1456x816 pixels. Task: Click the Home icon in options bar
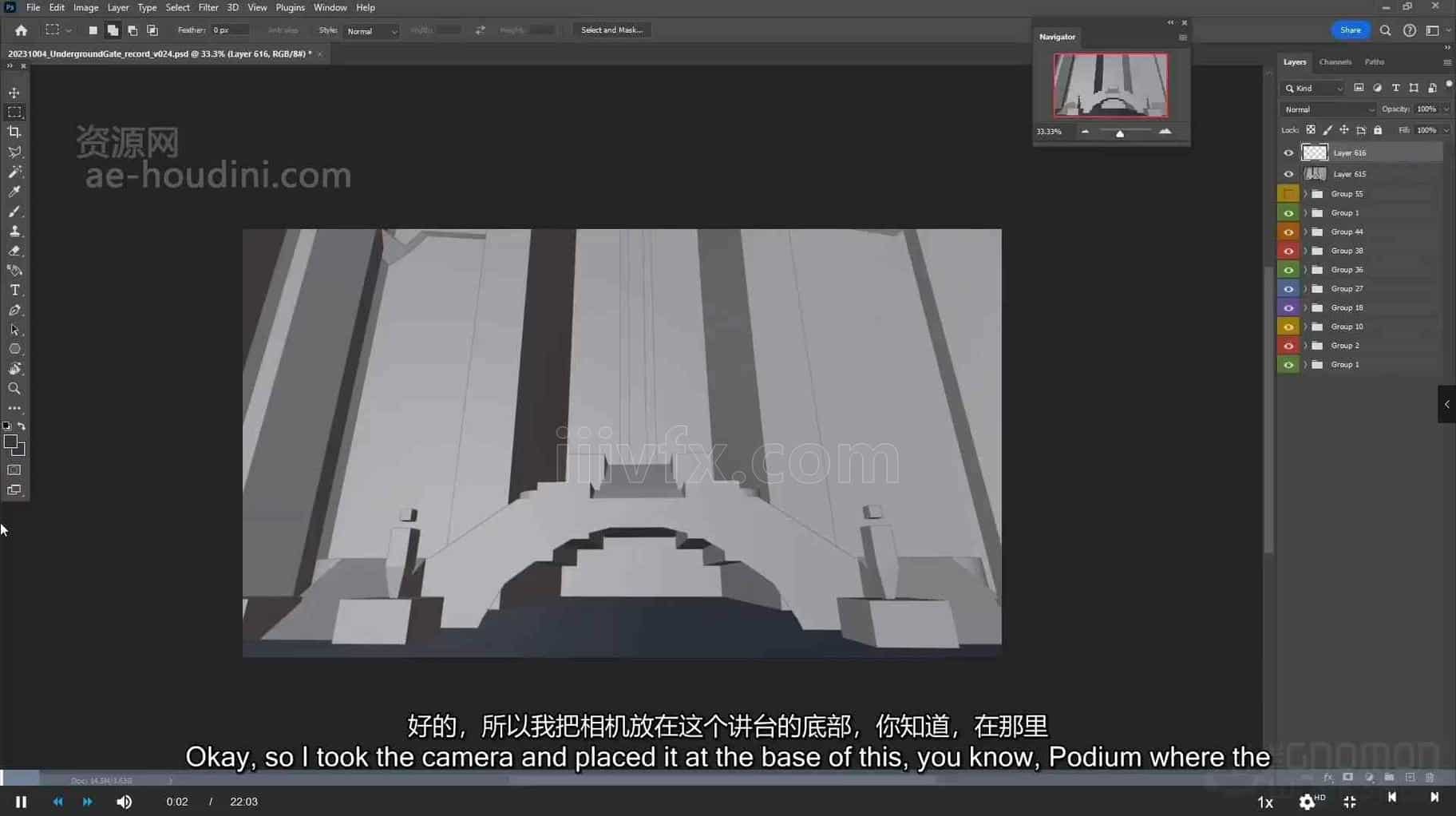pos(21,30)
